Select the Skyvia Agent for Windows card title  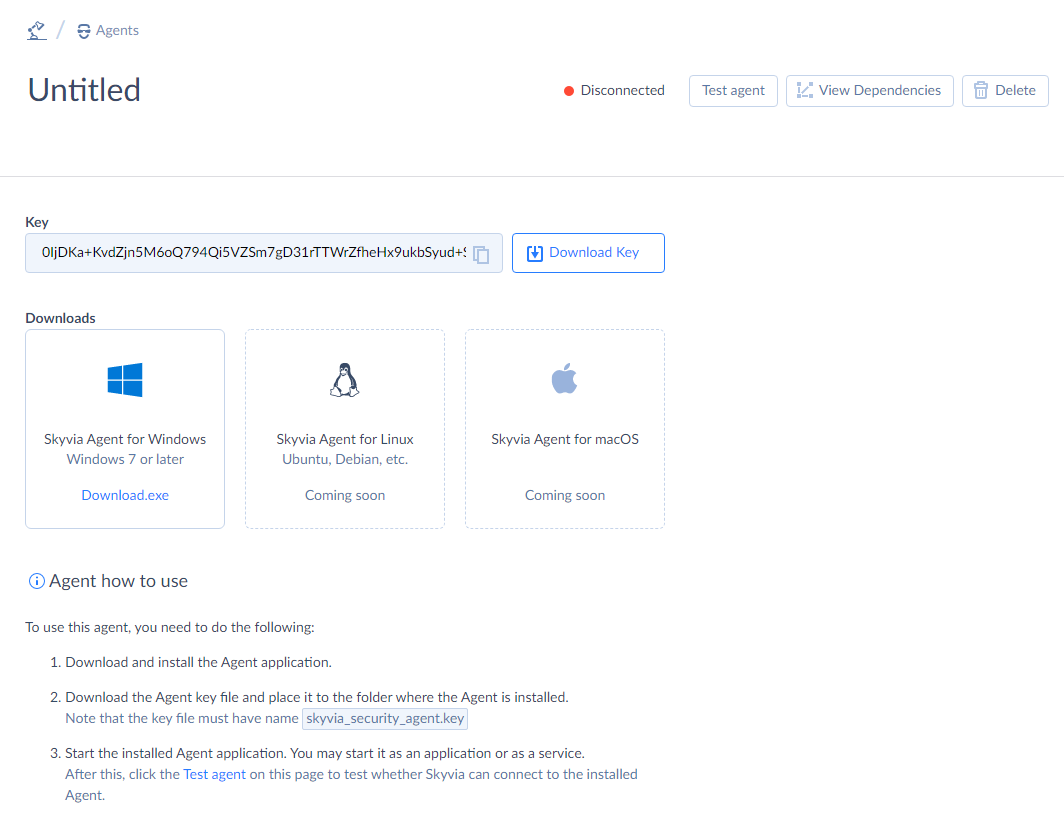coord(125,439)
